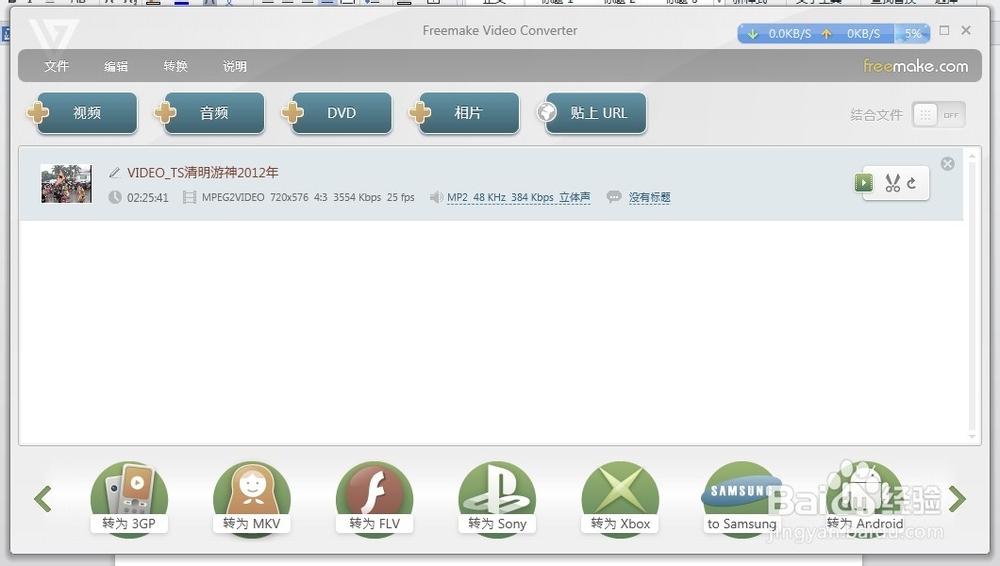The height and width of the screenshot is (566, 1000).
Task: Play the video with green play icon
Action: pyautogui.click(x=864, y=183)
